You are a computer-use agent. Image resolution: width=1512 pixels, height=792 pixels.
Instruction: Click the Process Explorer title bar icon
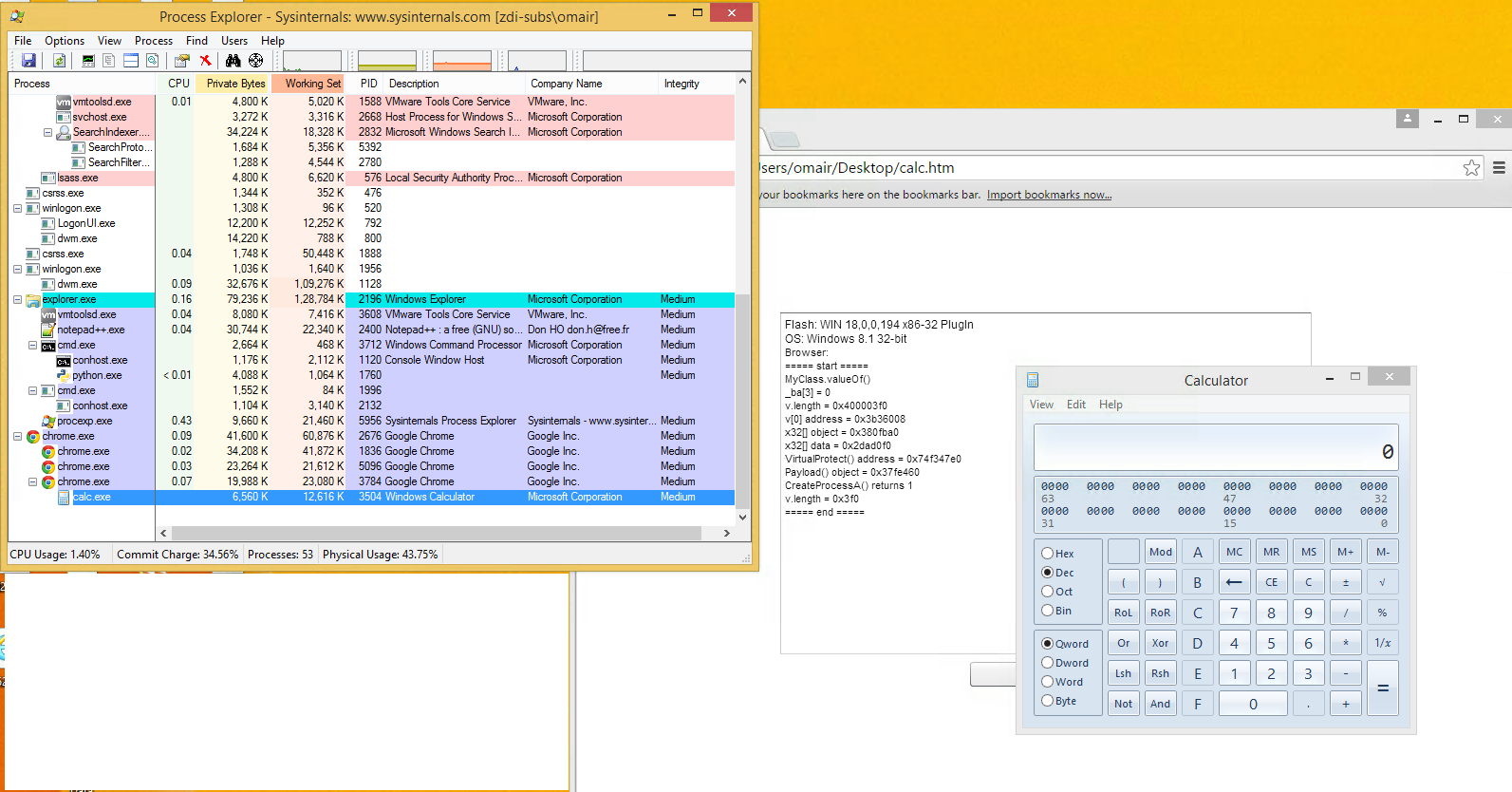click(17, 15)
